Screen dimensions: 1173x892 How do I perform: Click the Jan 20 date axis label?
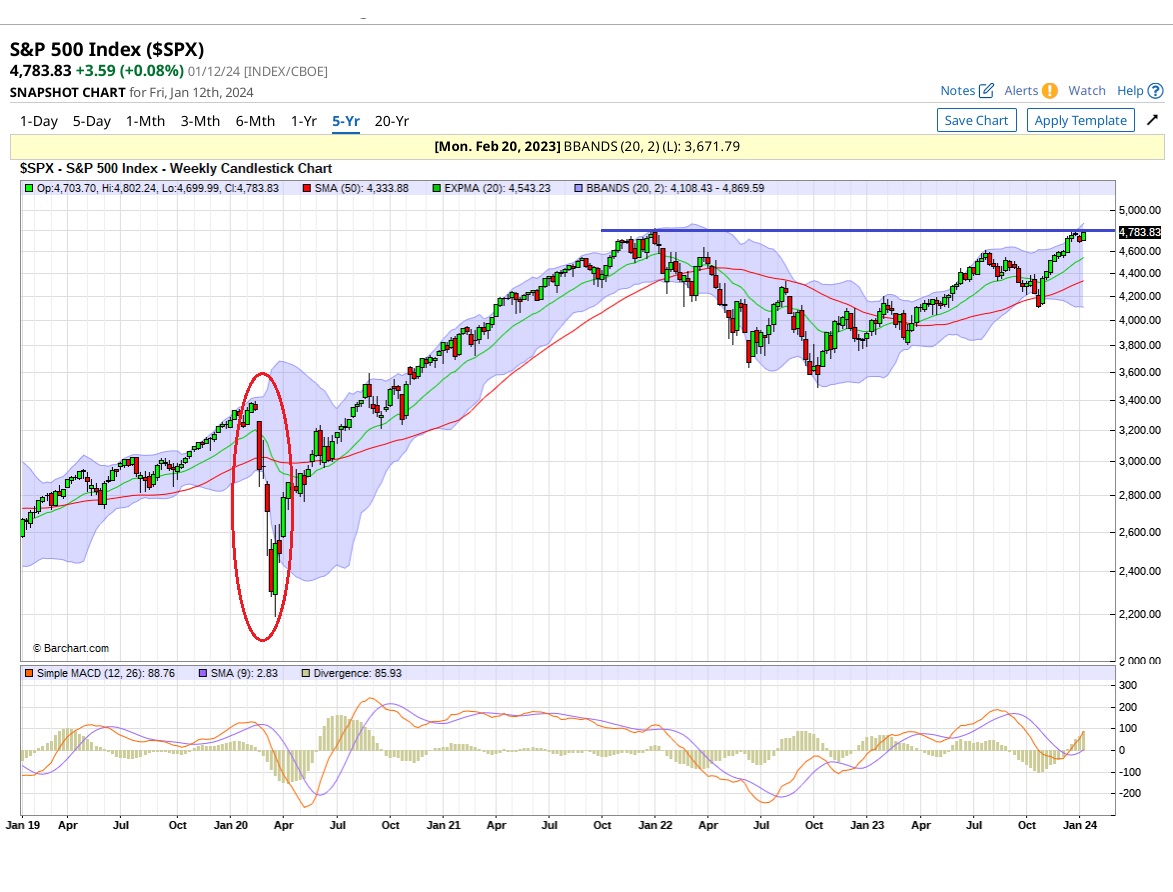230,825
